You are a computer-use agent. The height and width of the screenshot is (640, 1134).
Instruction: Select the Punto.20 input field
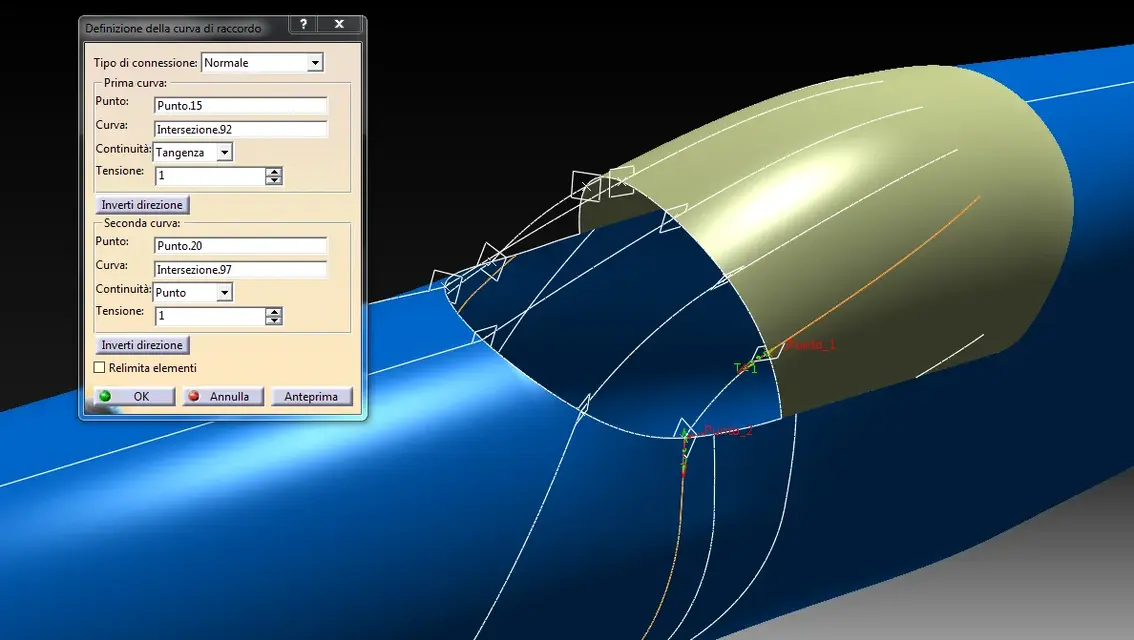[x=241, y=246]
